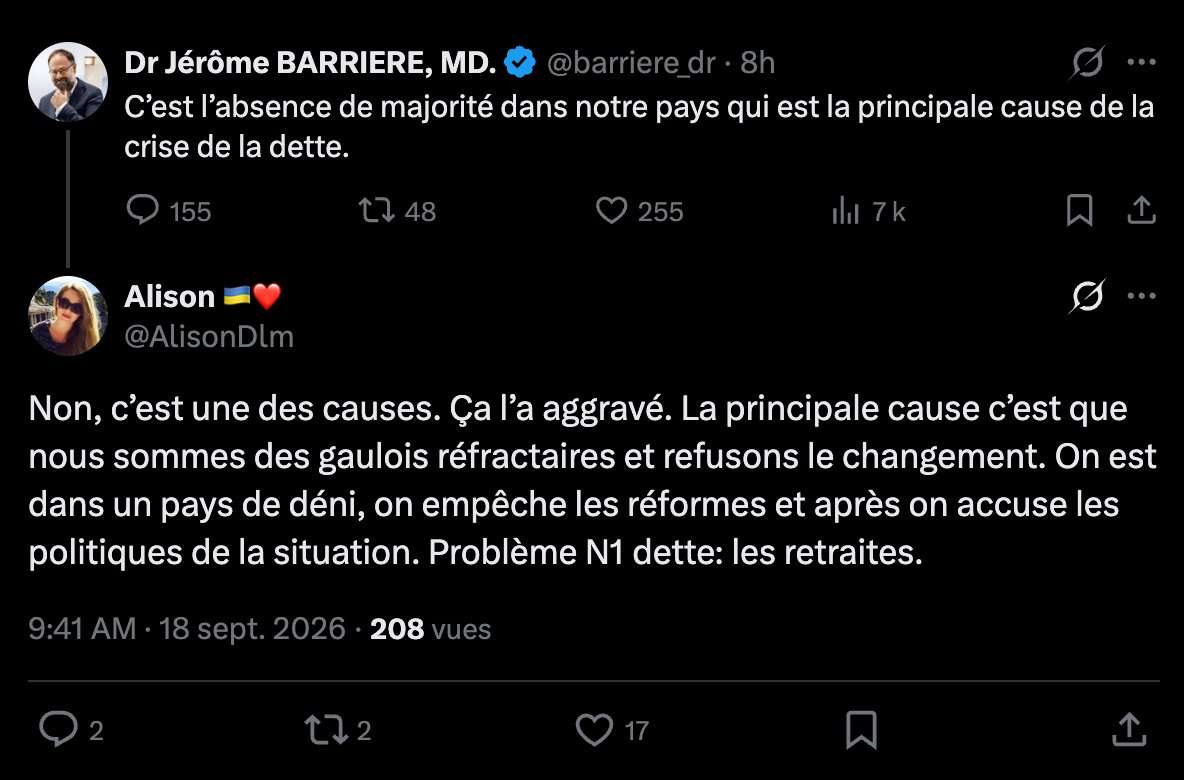Open Grok icon on Barriere's tweet
The width and height of the screenshot is (1184, 780).
coord(1087,62)
